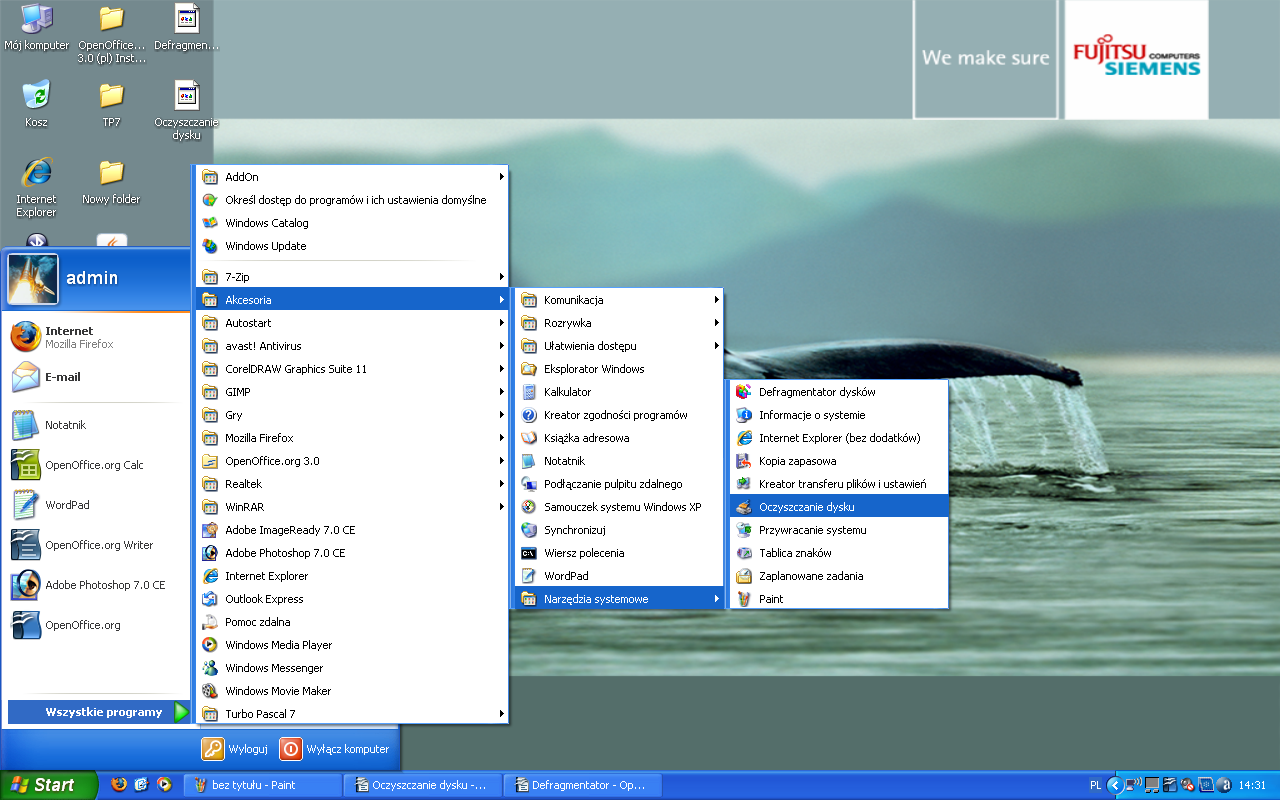
Task: Open OpenOffice.org 3.0 program group
Action: point(352,461)
